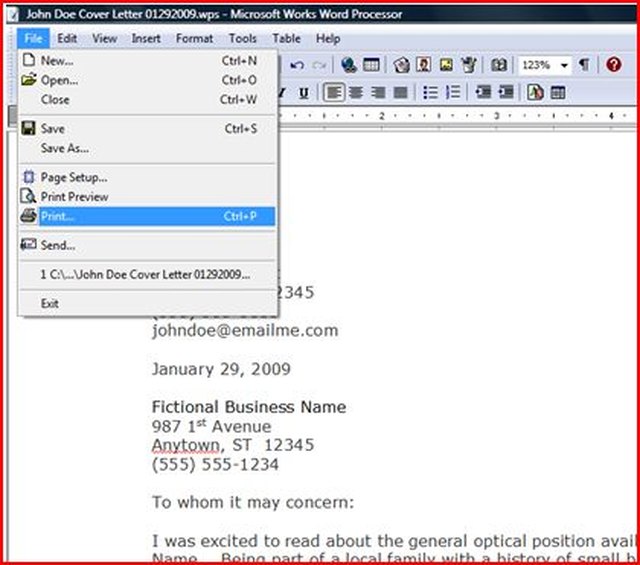Viewport: 640px width, 565px height.
Task: Click the misspelled word Anytown
Action: point(186,445)
